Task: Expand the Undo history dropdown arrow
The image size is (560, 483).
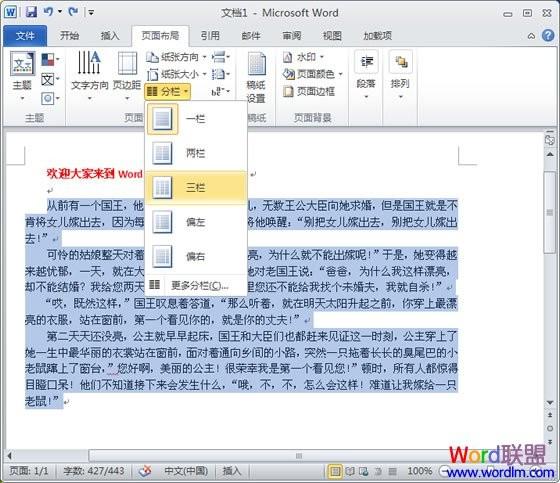Action: 60,12
